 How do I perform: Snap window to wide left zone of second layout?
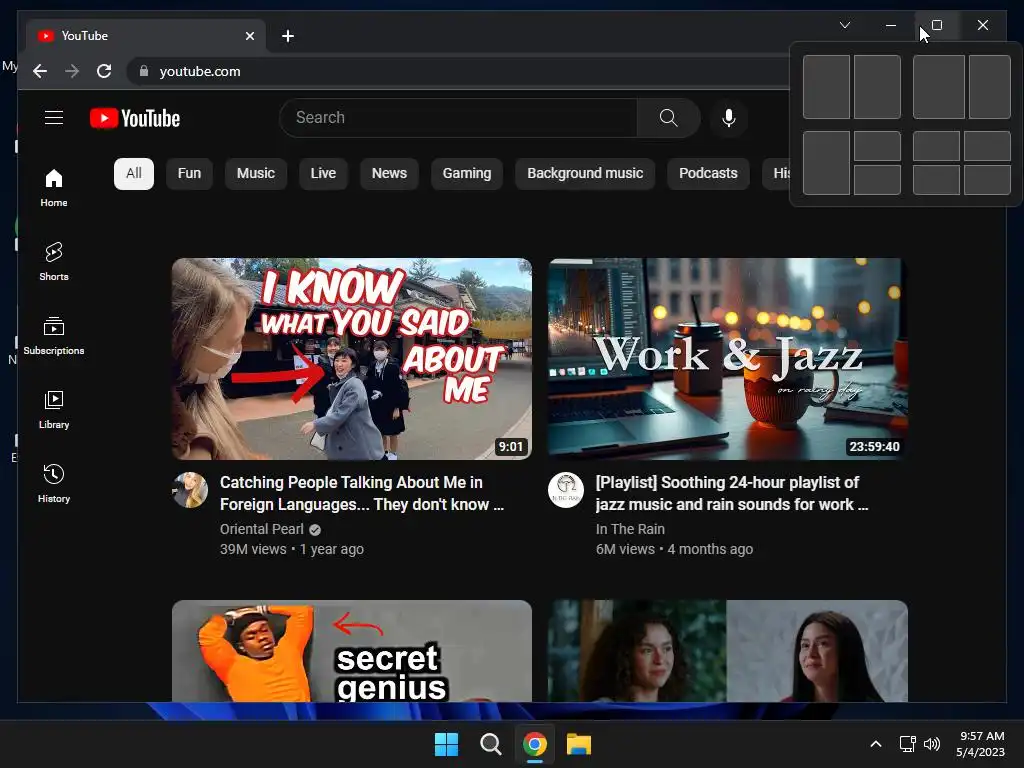(x=938, y=87)
